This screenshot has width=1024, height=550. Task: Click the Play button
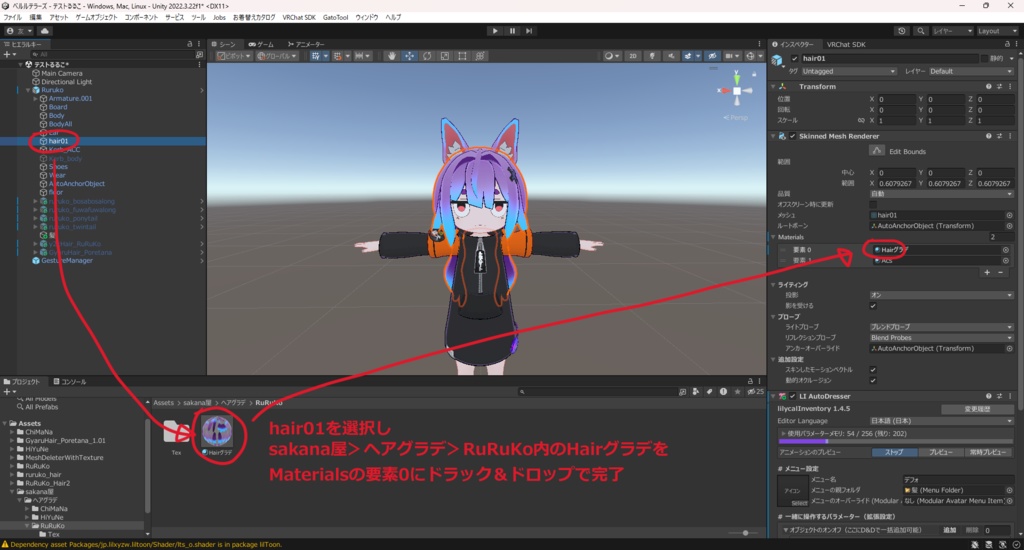coord(495,31)
